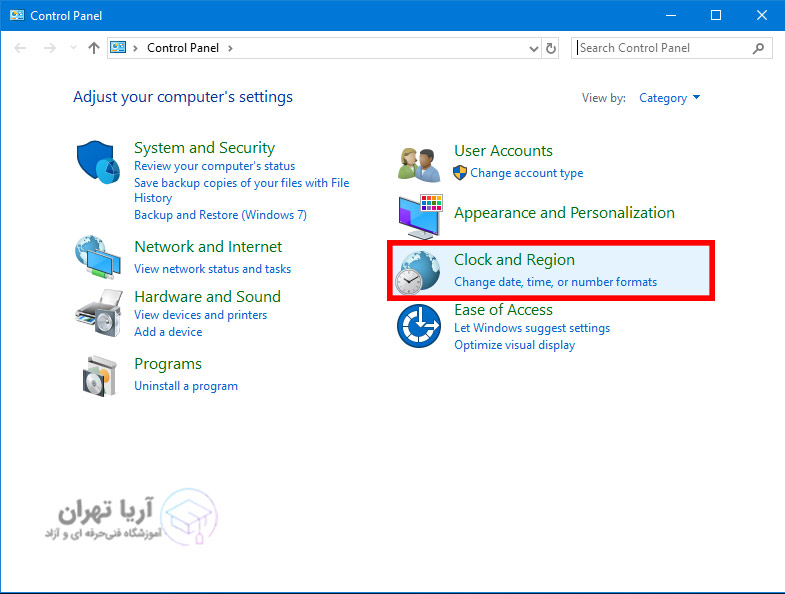
Task: Open the recent locations dropdown arrow
Action: click(x=73, y=48)
